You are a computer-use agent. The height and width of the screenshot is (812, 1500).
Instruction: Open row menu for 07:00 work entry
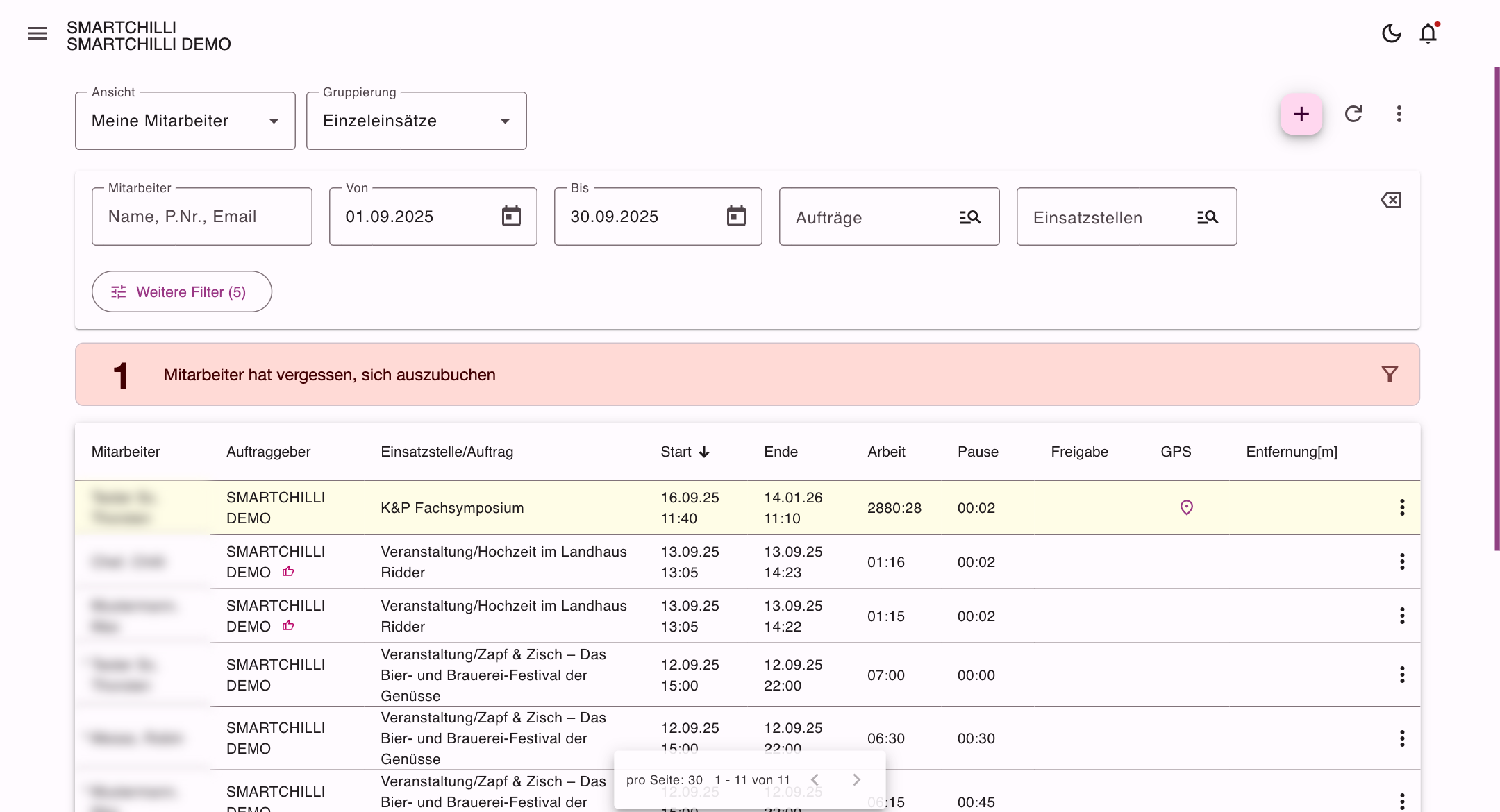1402,675
